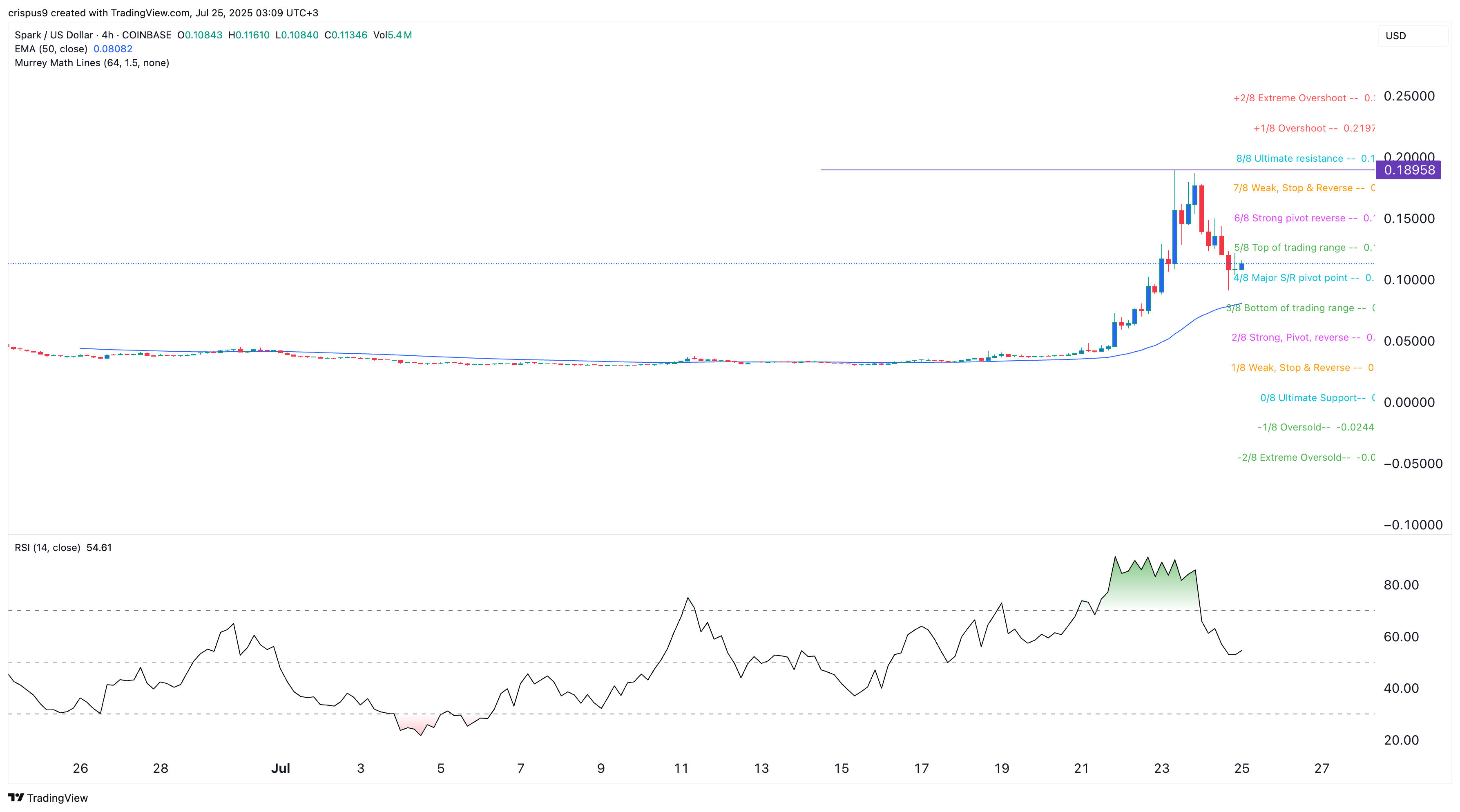Click the 0.18958 price label tag
This screenshot has width=1460, height=812.
(x=1409, y=170)
